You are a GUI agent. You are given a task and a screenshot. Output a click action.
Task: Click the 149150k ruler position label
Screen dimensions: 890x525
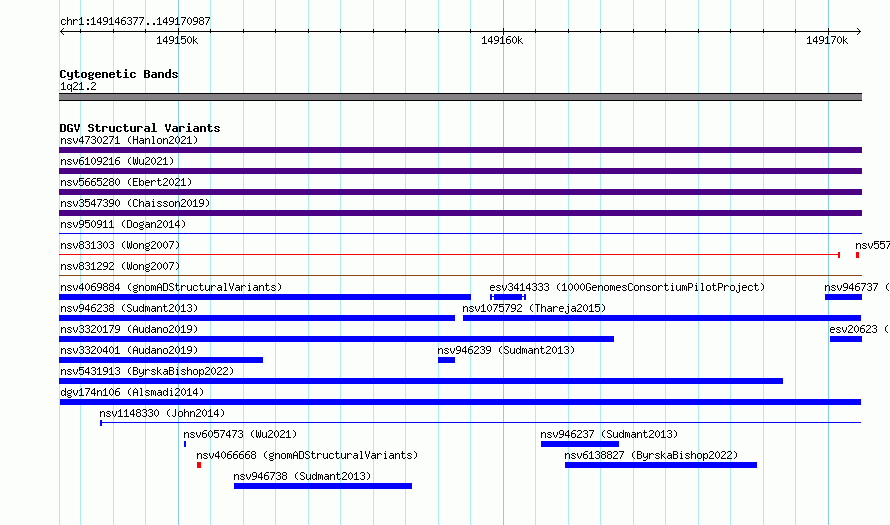[177, 40]
